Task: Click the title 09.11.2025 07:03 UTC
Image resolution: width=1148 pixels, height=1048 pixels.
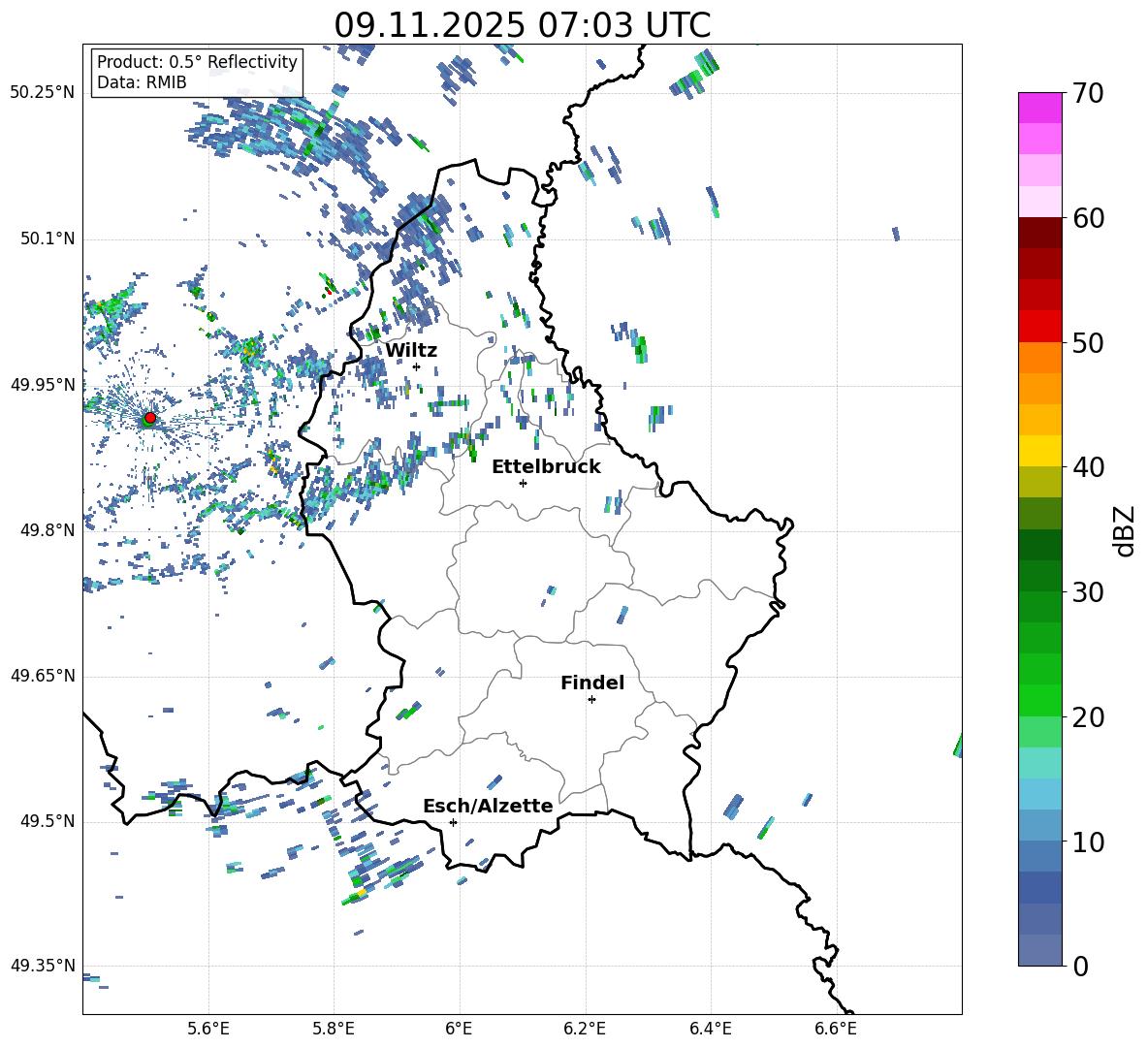Action: (x=523, y=25)
